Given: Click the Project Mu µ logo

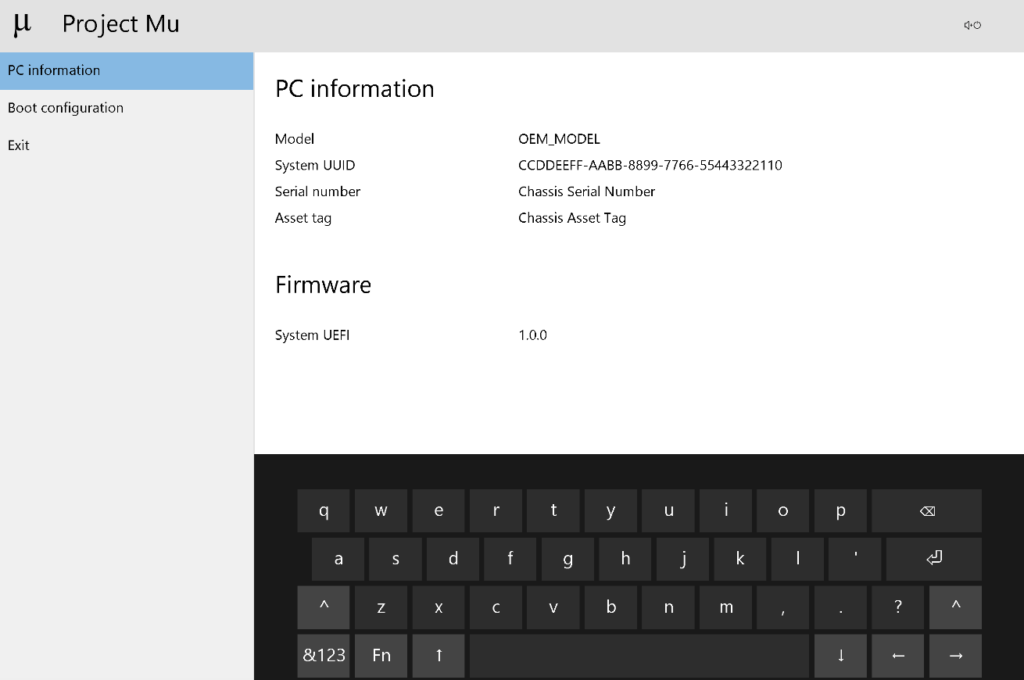Looking at the screenshot, I should point(22,24).
